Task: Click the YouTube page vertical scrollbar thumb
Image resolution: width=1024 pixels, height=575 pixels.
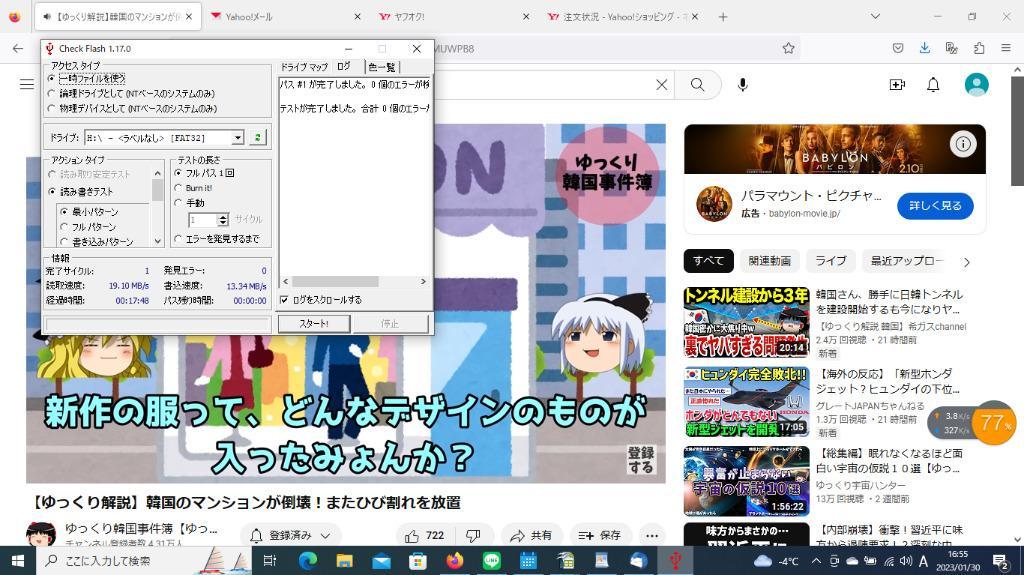Action: [1017, 131]
